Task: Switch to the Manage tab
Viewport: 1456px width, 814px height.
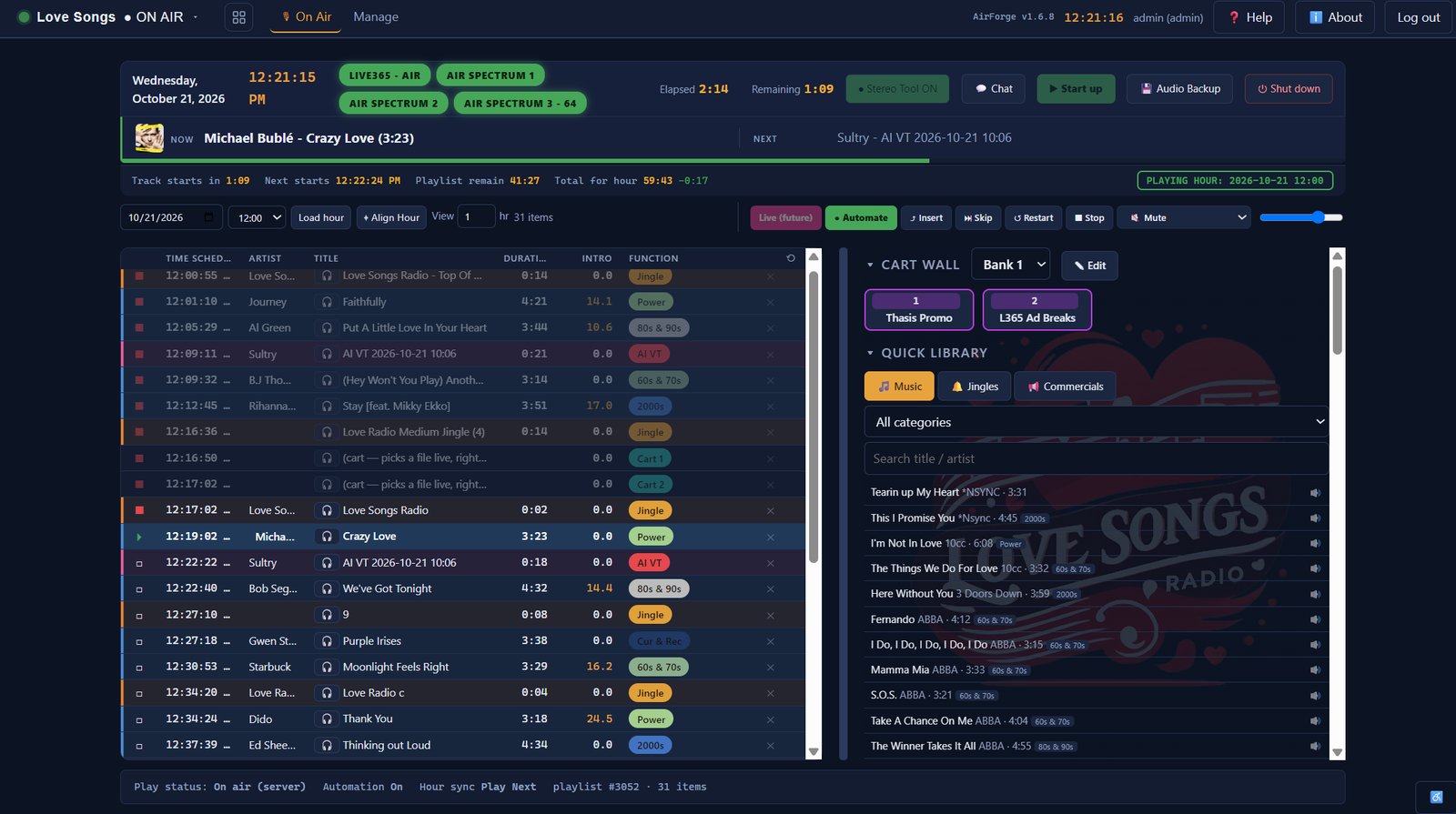Action: (376, 17)
